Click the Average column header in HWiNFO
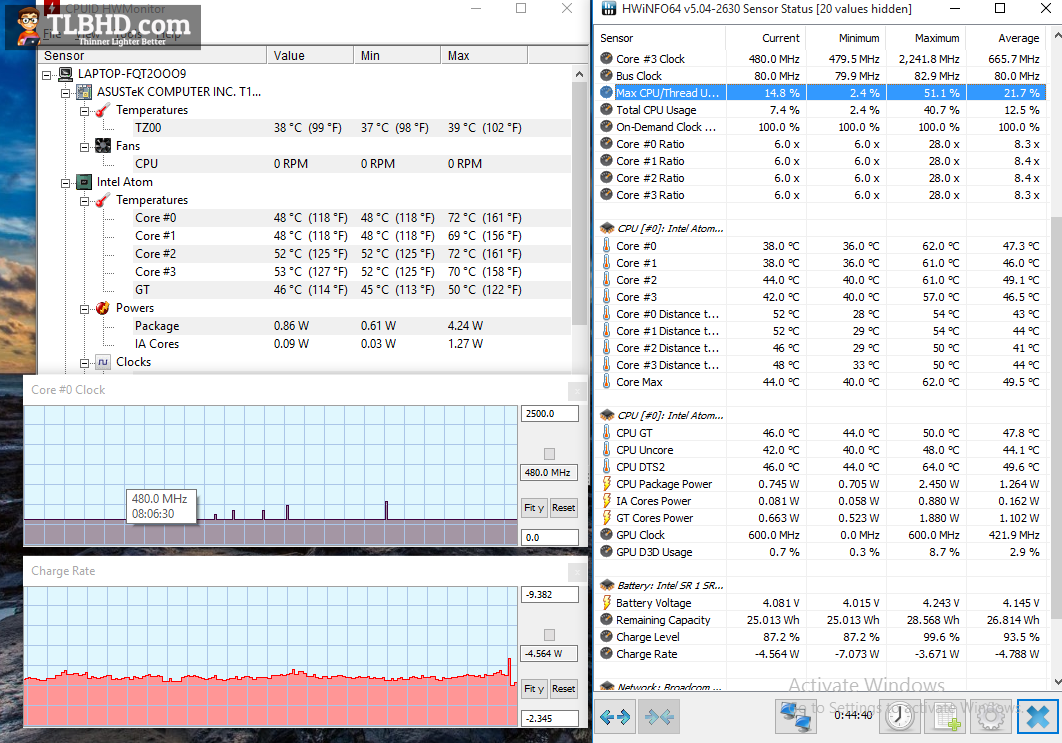1062x743 pixels. pyautogui.click(x=1006, y=38)
